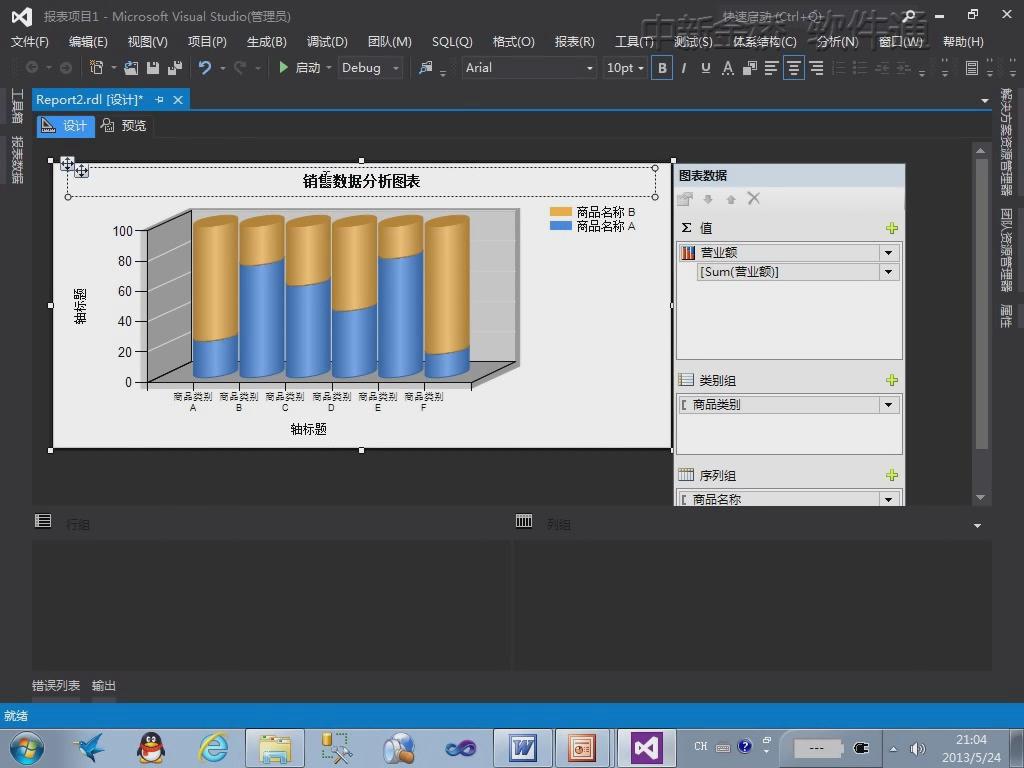The width and height of the screenshot is (1024, 768).
Task: Switch to the 设计 design tab
Action: pos(65,126)
